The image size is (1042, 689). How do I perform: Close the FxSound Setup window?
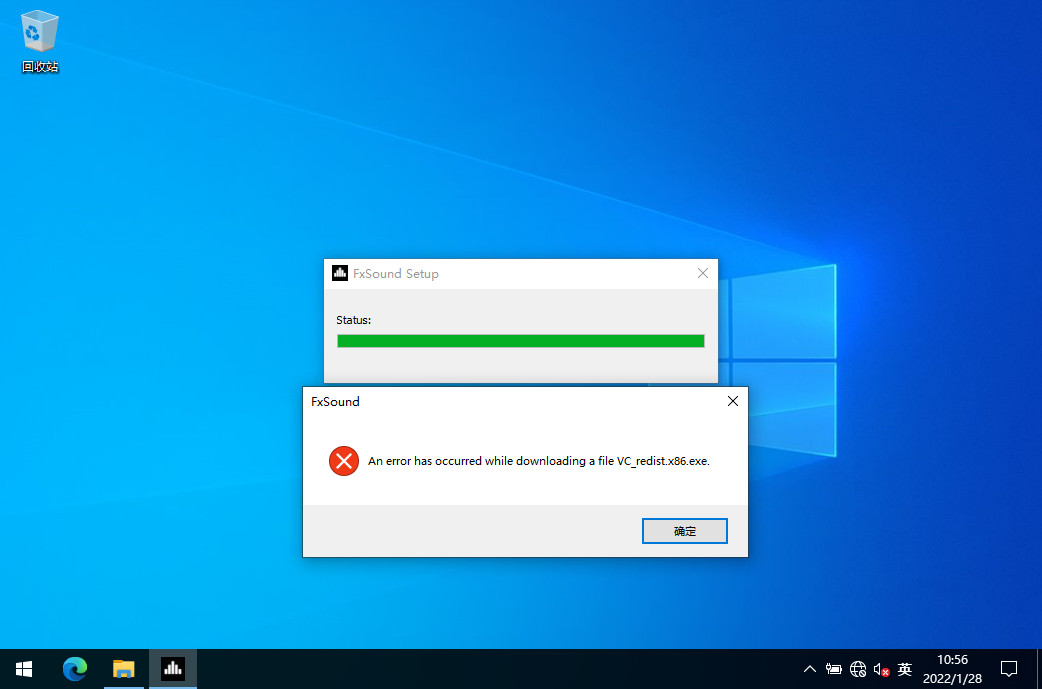702,273
